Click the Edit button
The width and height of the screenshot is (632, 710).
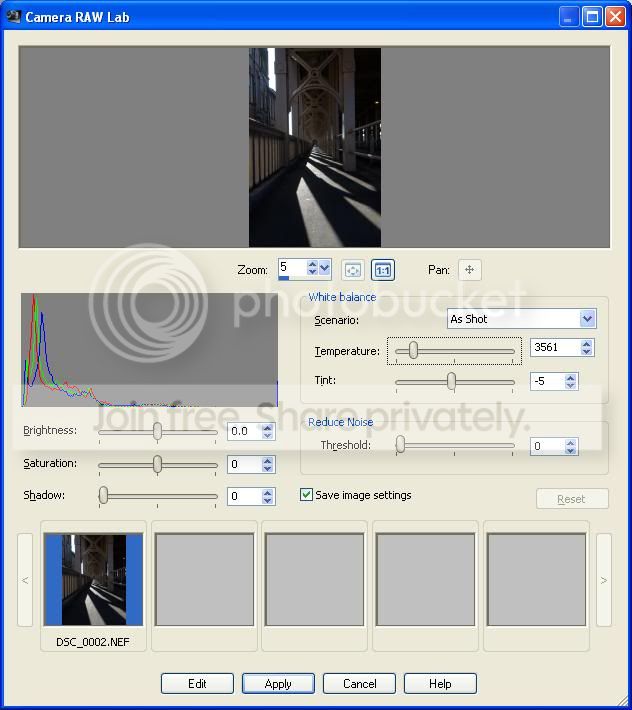(197, 683)
